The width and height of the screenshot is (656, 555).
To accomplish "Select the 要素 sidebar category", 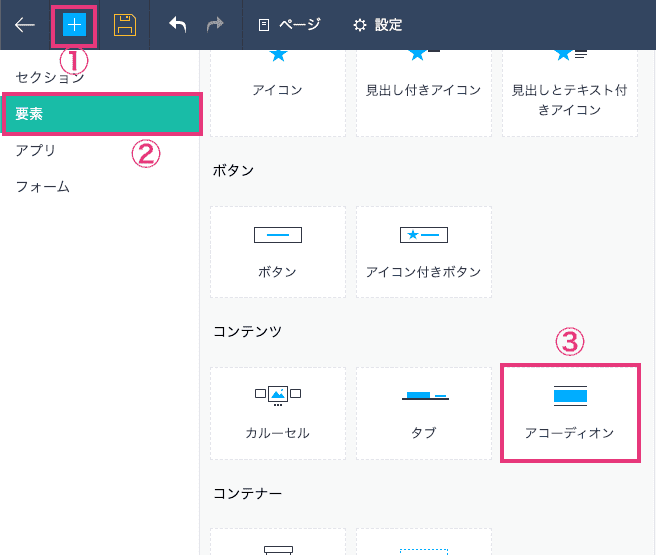I will pyautogui.click(x=101, y=114).
